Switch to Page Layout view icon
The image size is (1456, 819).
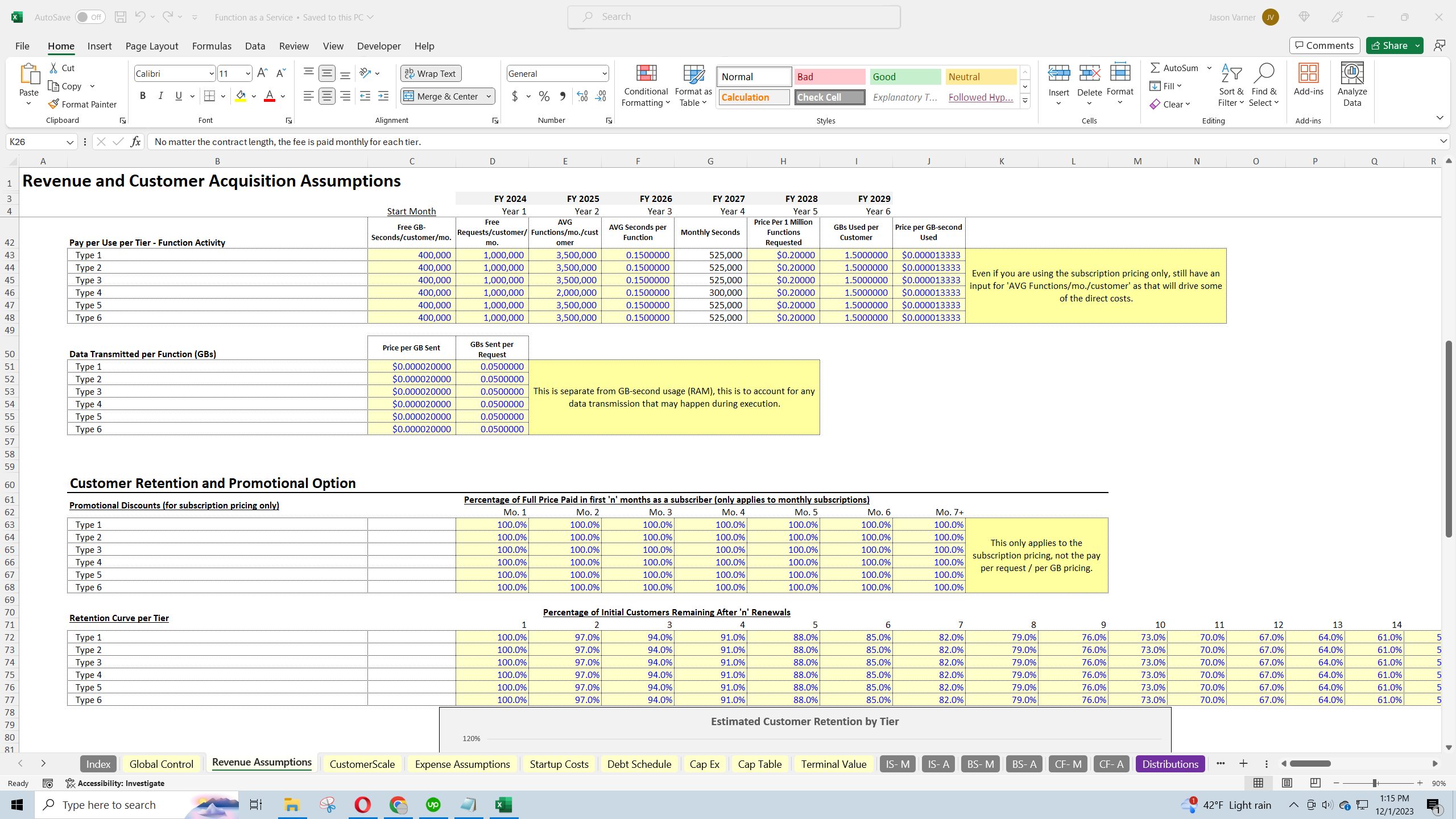[1287, 783]
